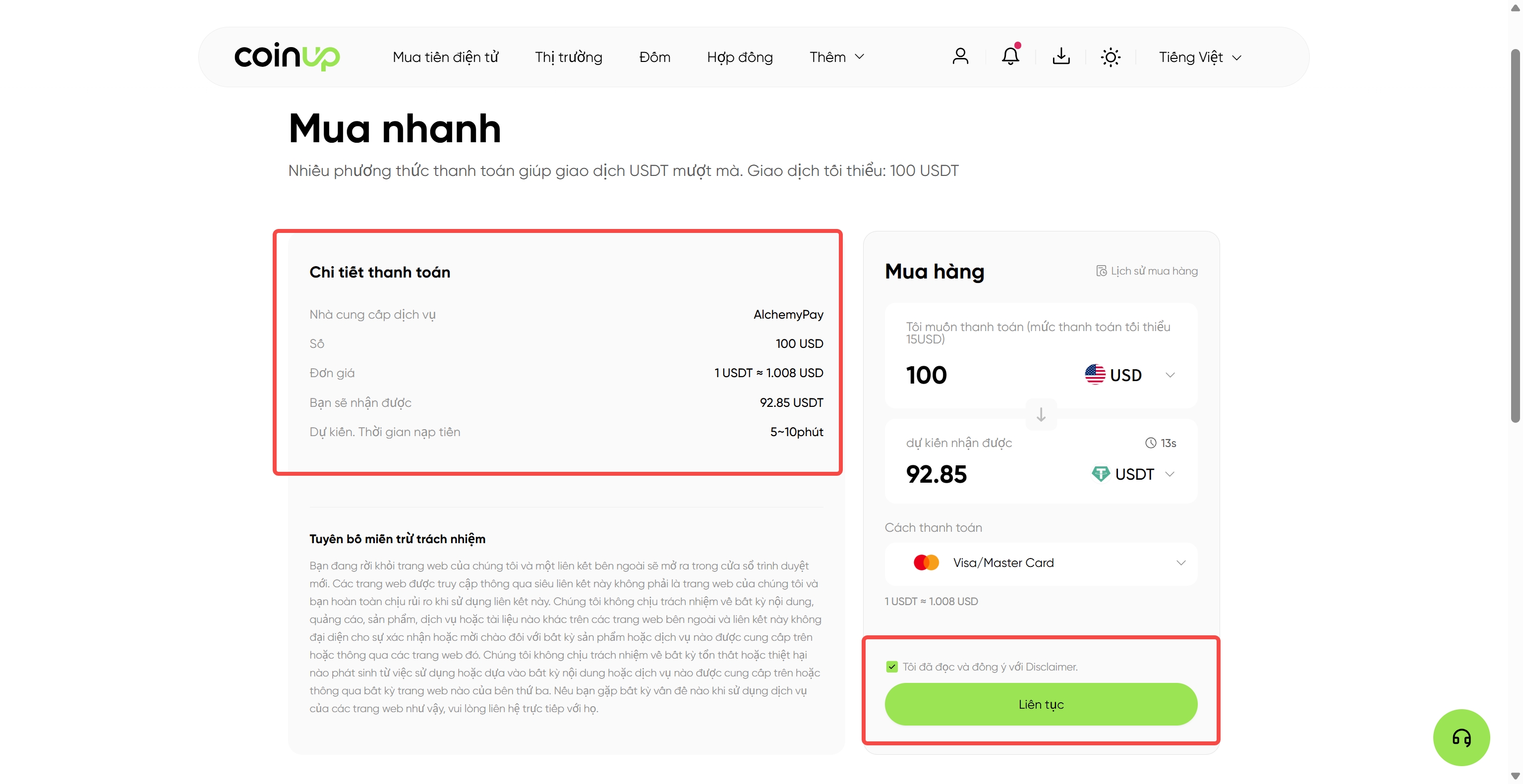Click the USDT coin icon
Image resolution: width=1523 pixels, height=784 pixels.
click(1100, 474)
